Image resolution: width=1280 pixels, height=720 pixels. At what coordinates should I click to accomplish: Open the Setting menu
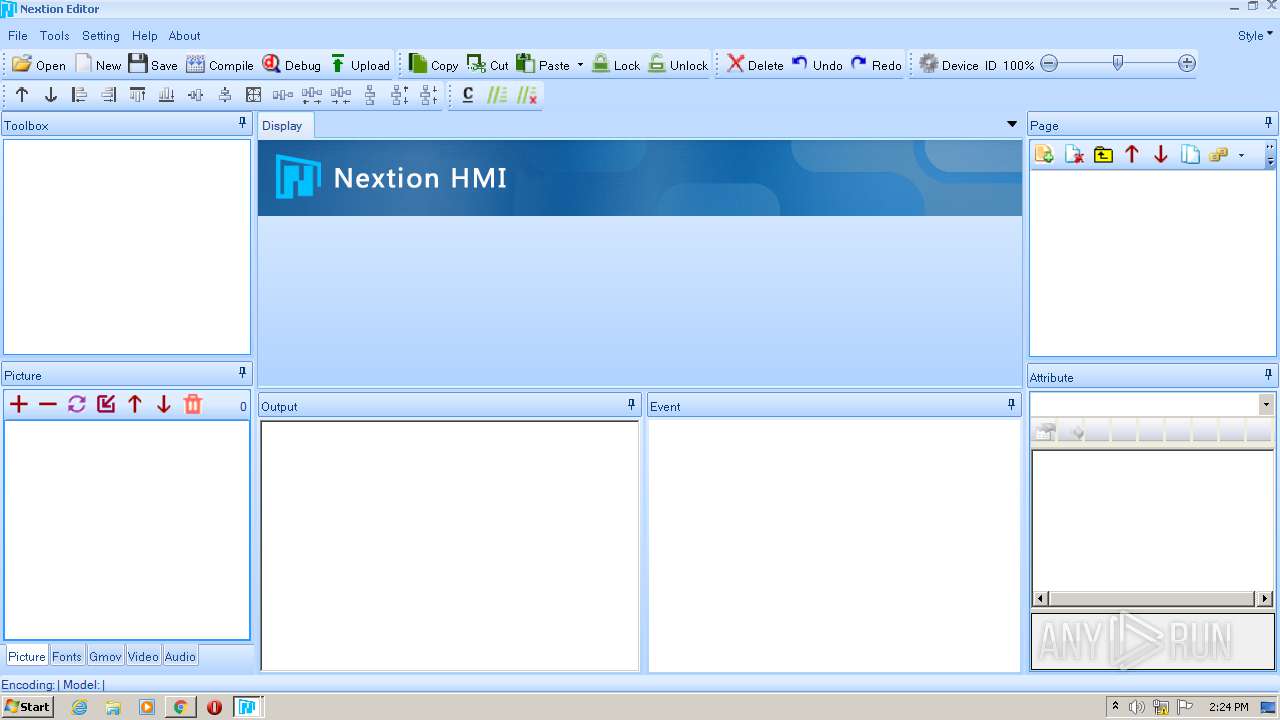pos(101,35)
